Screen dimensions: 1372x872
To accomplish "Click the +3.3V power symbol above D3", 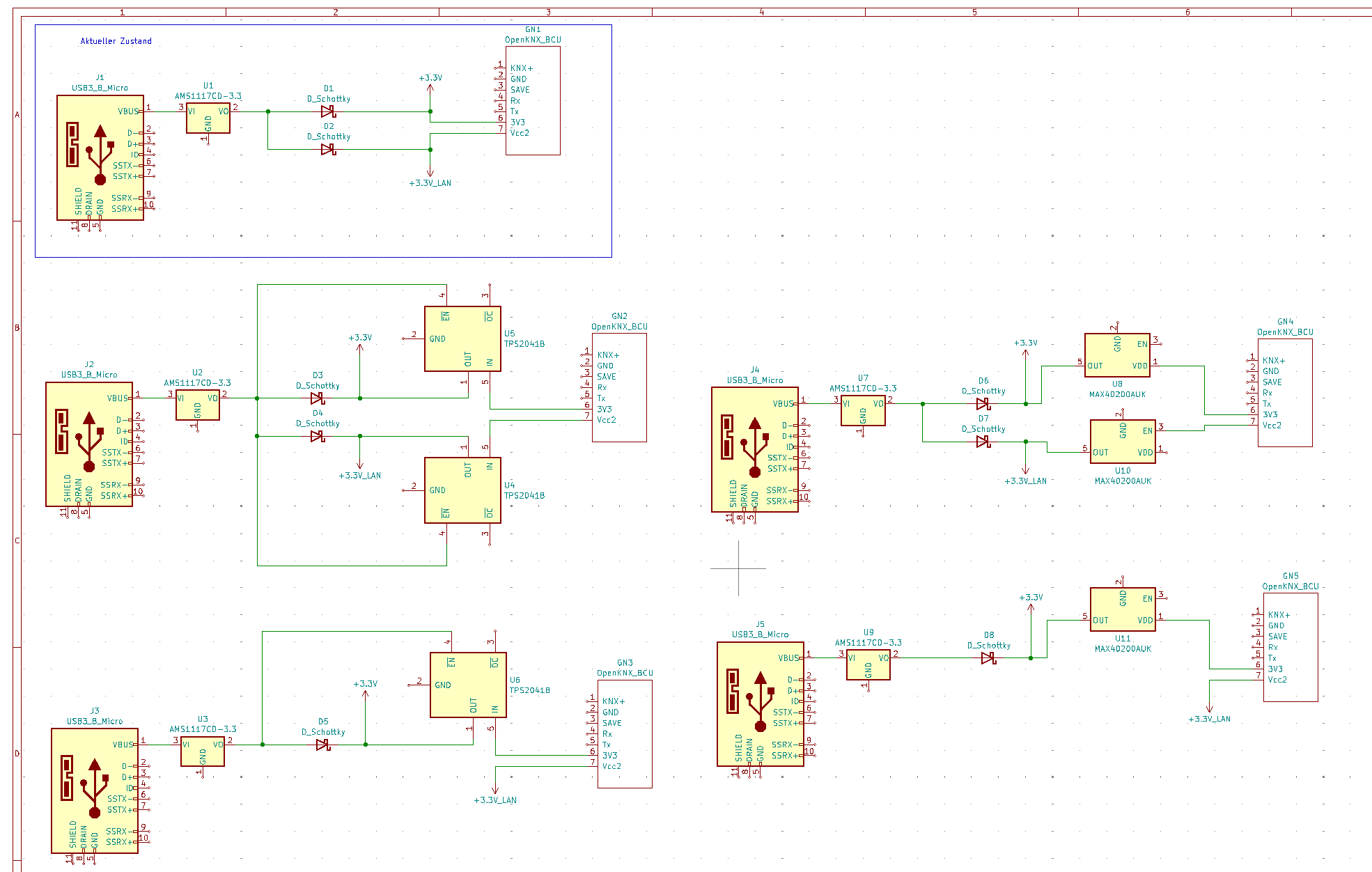I will click(360, 338).
